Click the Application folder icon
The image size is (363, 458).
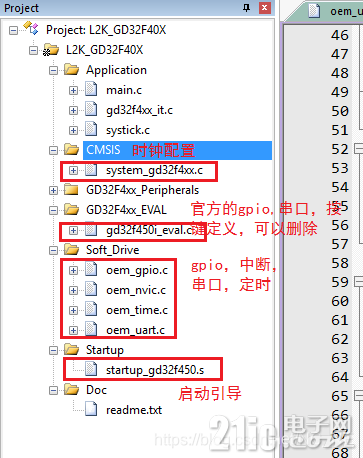72,70
